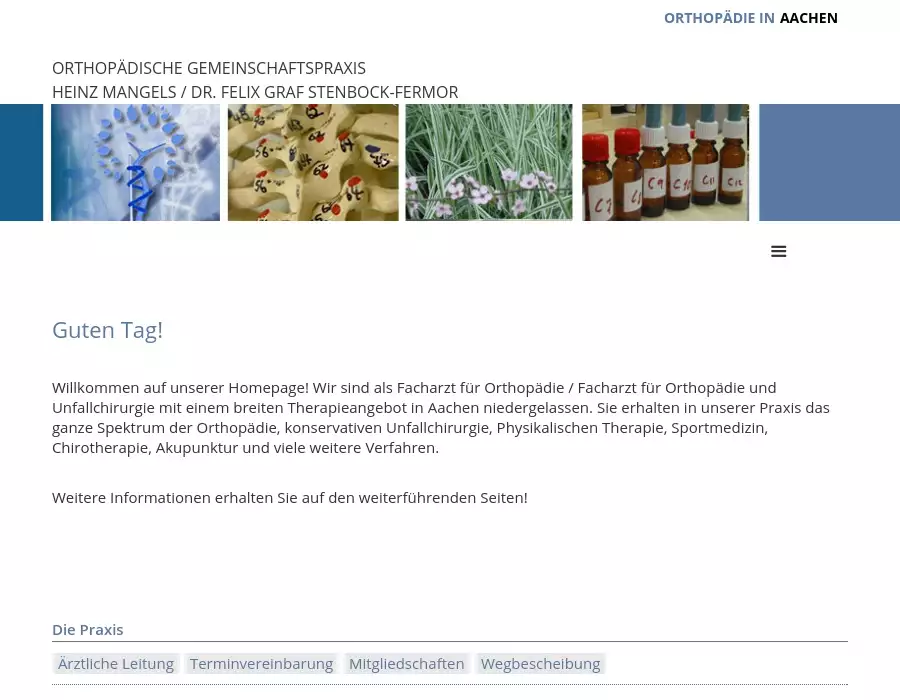Click the 'Die Praxis' section heading
The height and width of the screenshot is (700, 900).
tap(88, 630)
